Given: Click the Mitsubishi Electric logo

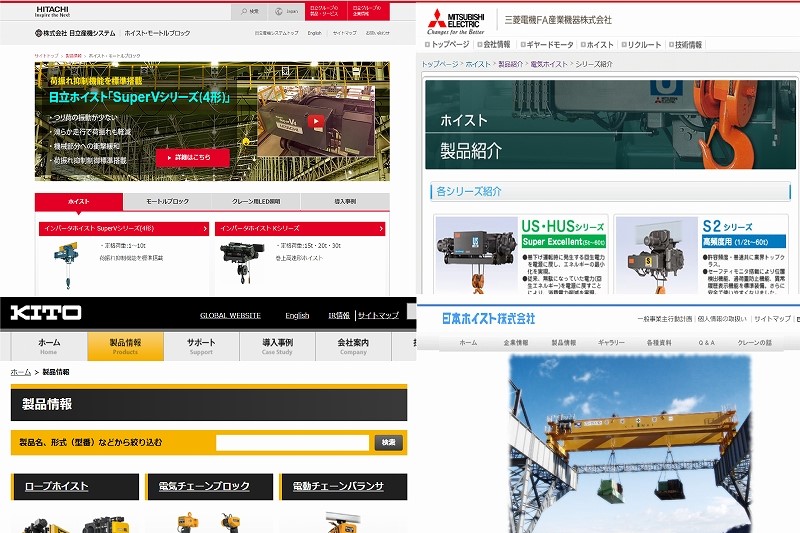Looking at the screenshot, I should (456, 21).
